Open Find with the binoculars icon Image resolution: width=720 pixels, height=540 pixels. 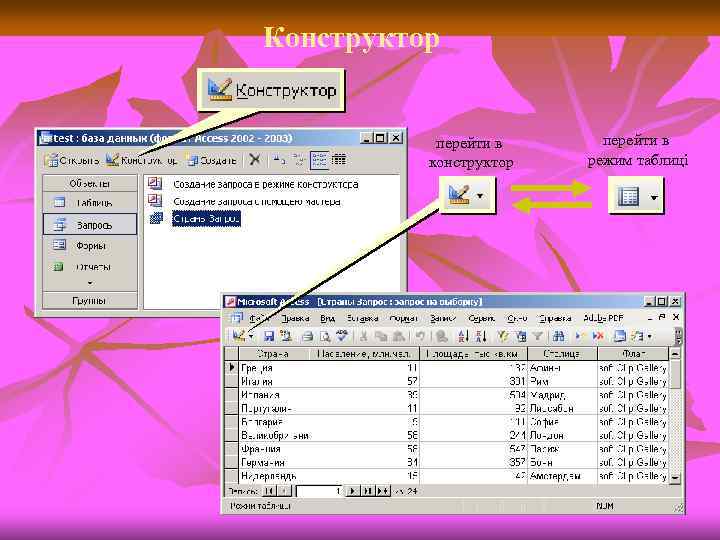pyautogui.click(x=558, y=336)
